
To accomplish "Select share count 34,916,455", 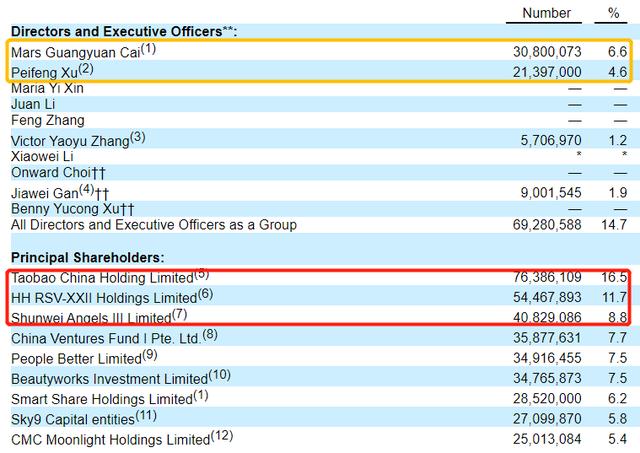I will point(547,358).
